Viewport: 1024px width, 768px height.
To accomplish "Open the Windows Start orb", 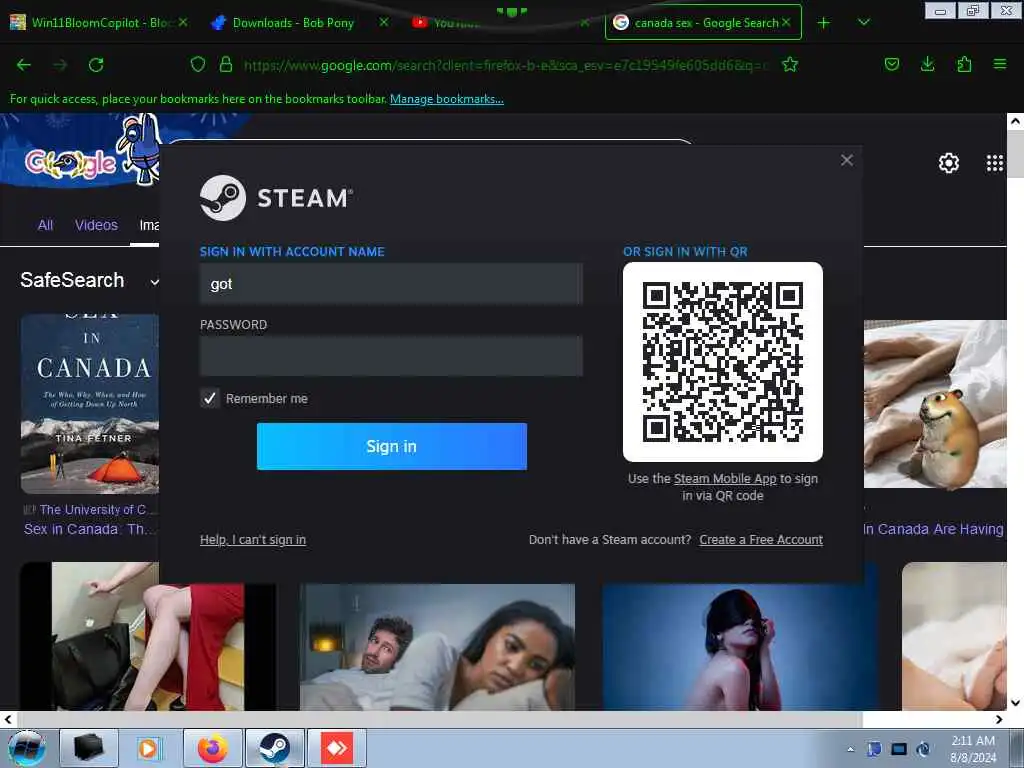I will click(x=26, y=748).
